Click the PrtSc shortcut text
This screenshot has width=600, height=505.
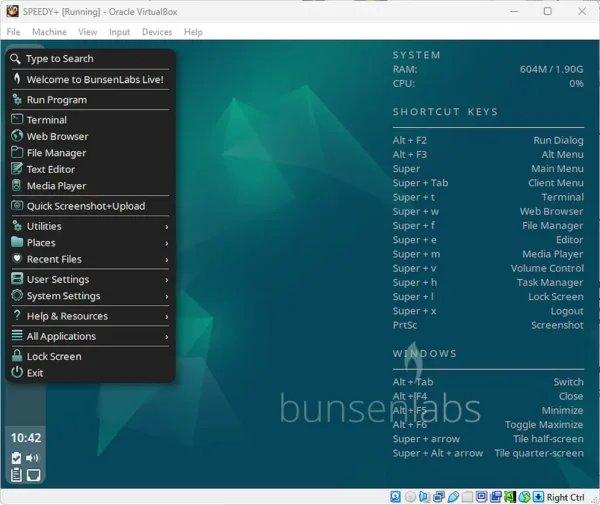tap(405, 325)
